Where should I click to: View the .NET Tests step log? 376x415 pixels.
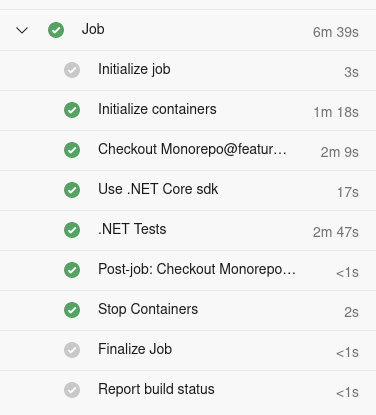click(188, 230)
